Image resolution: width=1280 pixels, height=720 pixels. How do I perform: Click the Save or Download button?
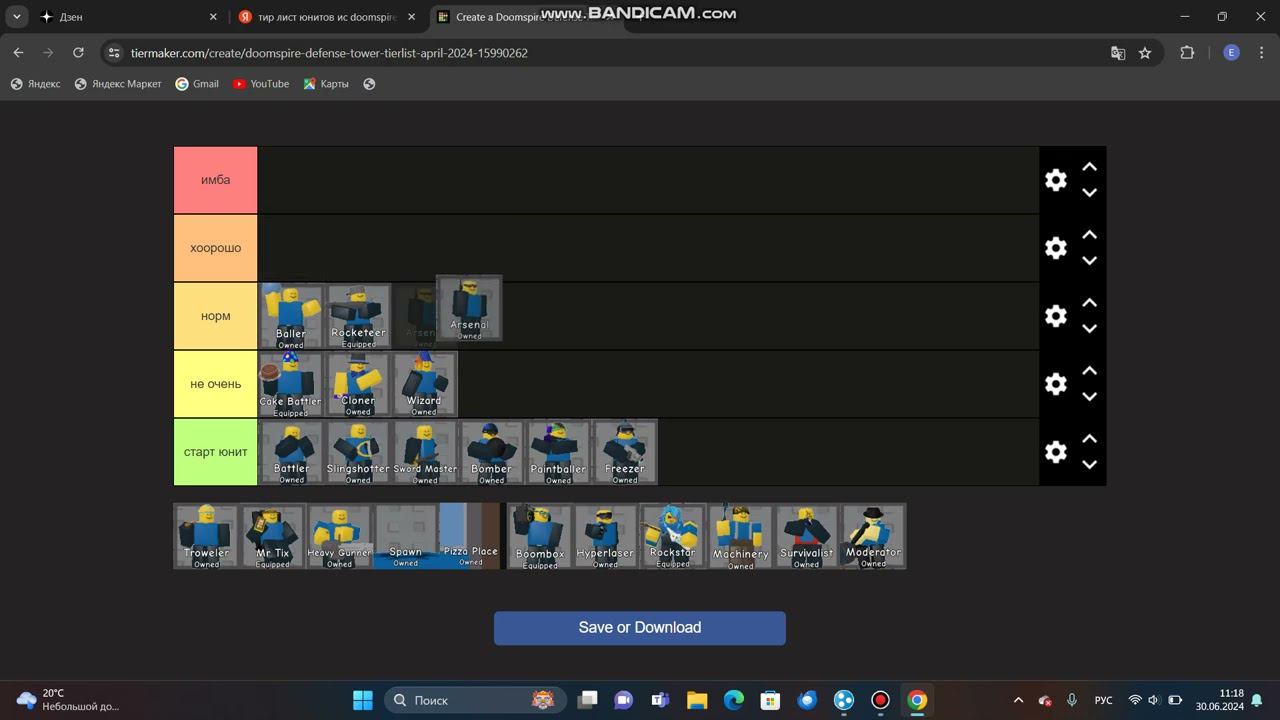point(639,628)
